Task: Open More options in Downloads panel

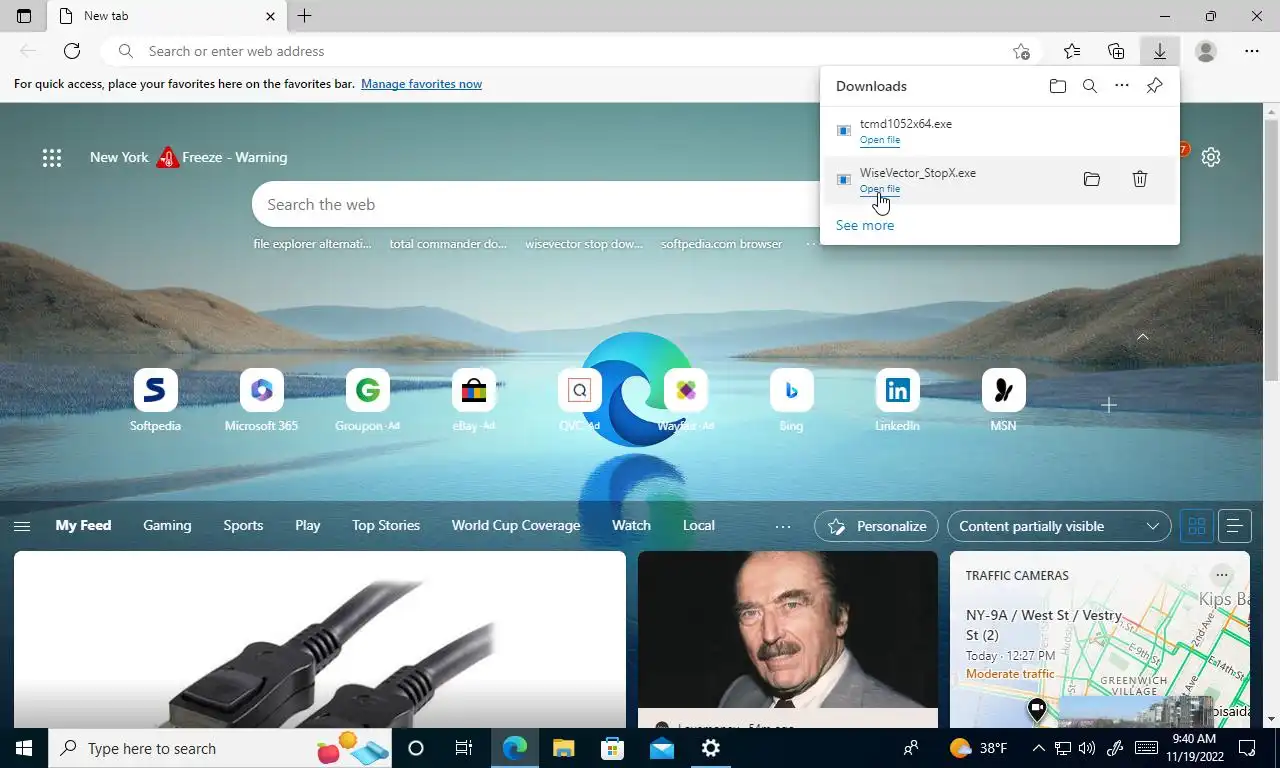Action: pos(1122,86)
